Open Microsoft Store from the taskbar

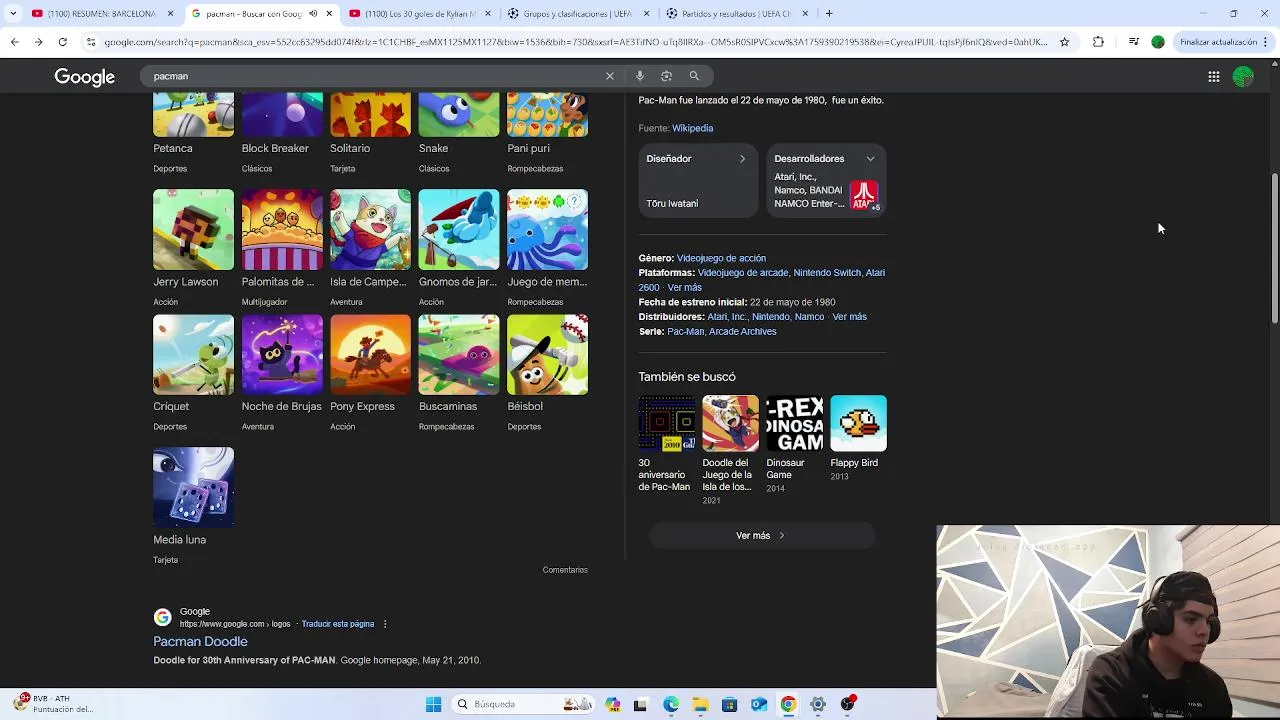pyautogui.click(x=729, y=704)
